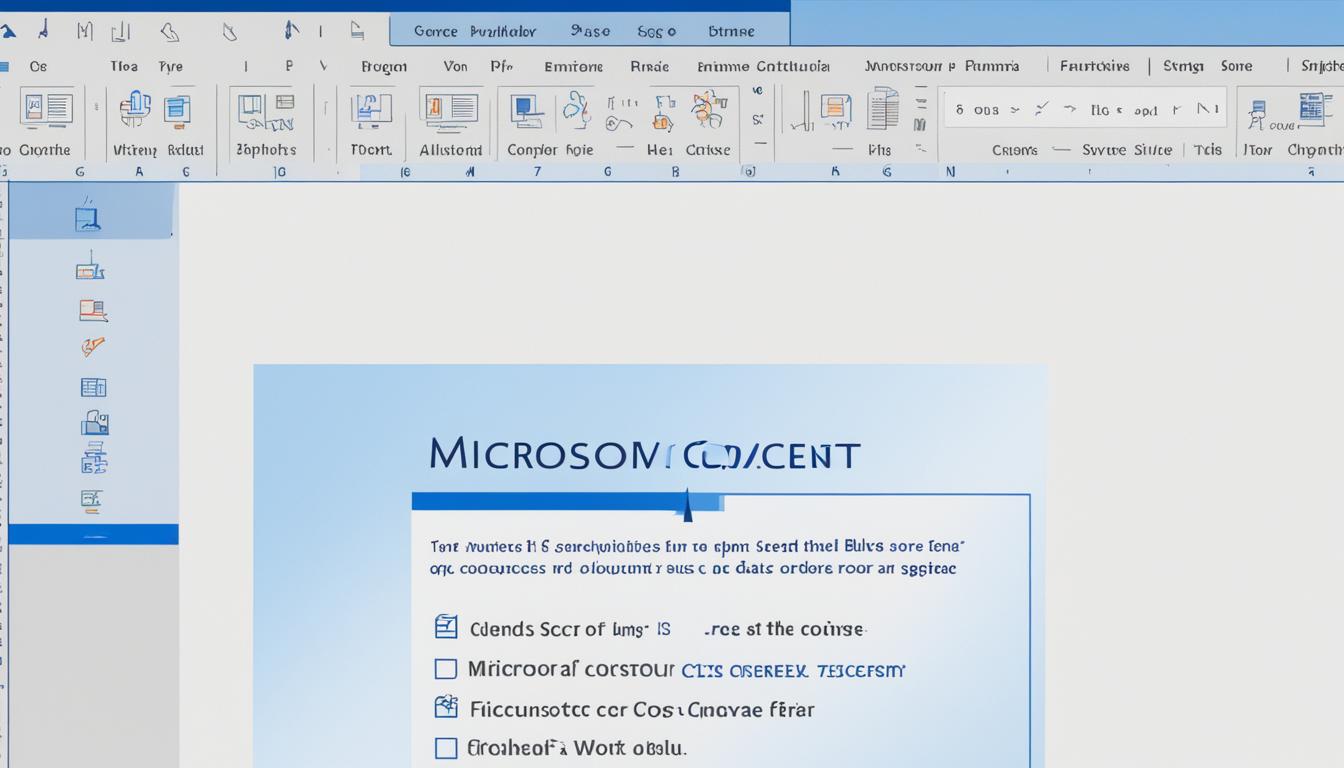This screenshot has height=768, width=1344.
Task: Click the orange pen sidebar icon
Action: pyautogui.click(x=93, y=347)
